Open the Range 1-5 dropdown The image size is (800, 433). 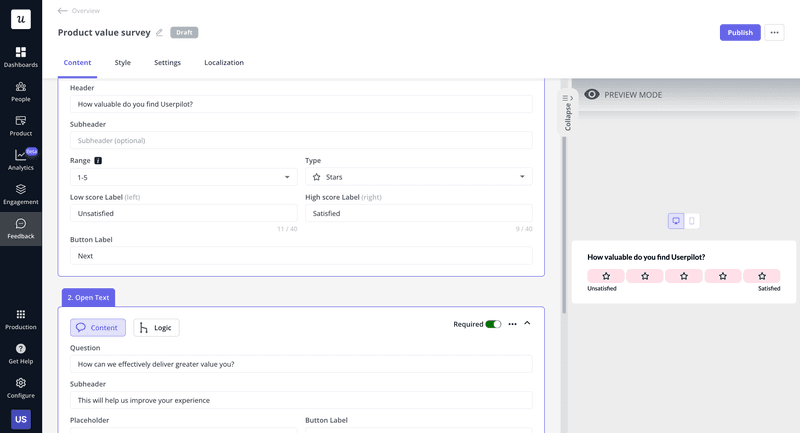tap(183, 177)
